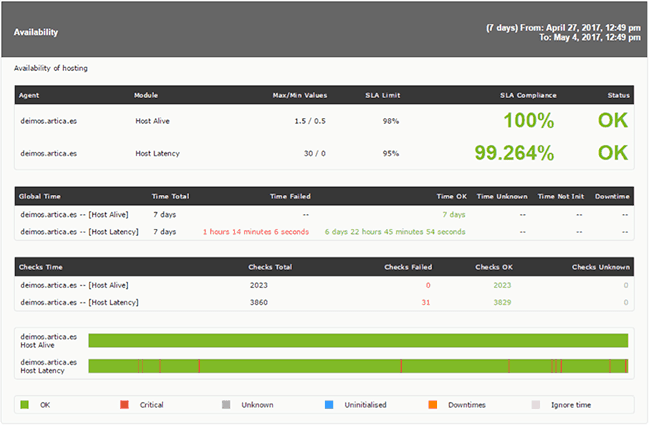Select the 100% SLA compliance value
Viewport: 650px width, 426px height.
[529, 121]
